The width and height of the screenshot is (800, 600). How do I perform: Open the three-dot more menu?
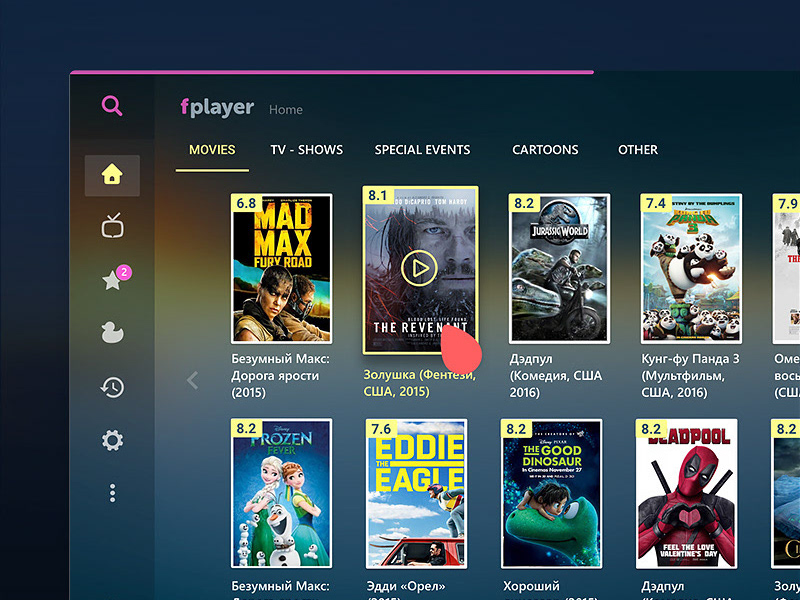(x=113, y=493)
